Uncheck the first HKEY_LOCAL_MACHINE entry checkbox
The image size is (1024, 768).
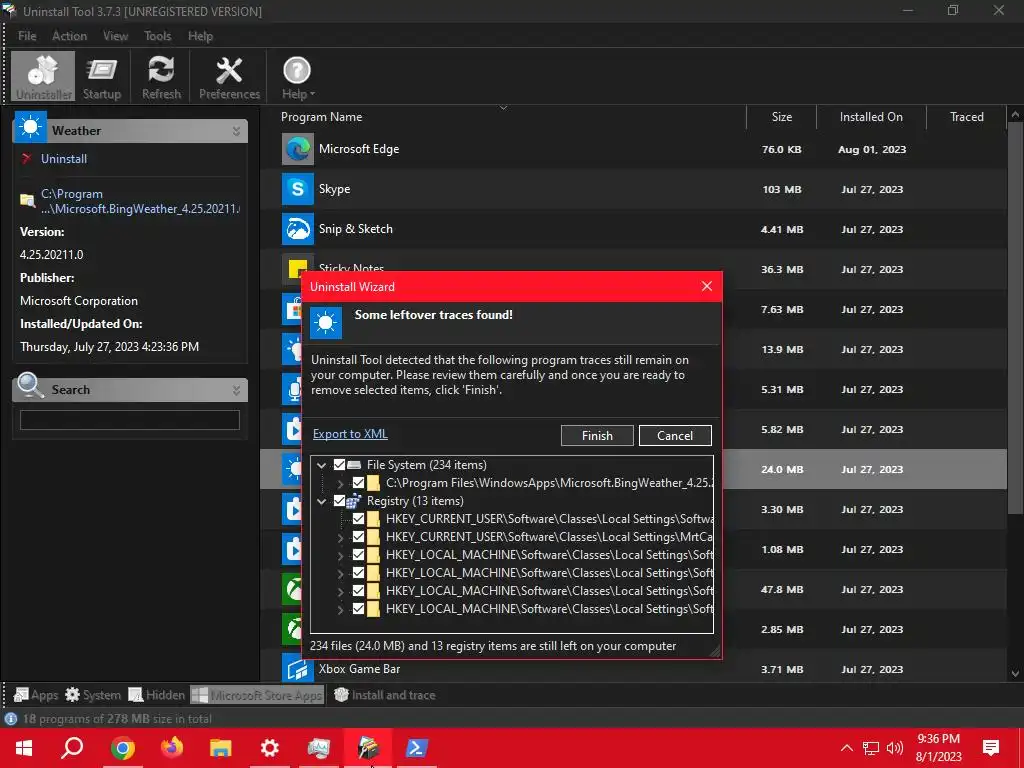[x=359, y=555]
